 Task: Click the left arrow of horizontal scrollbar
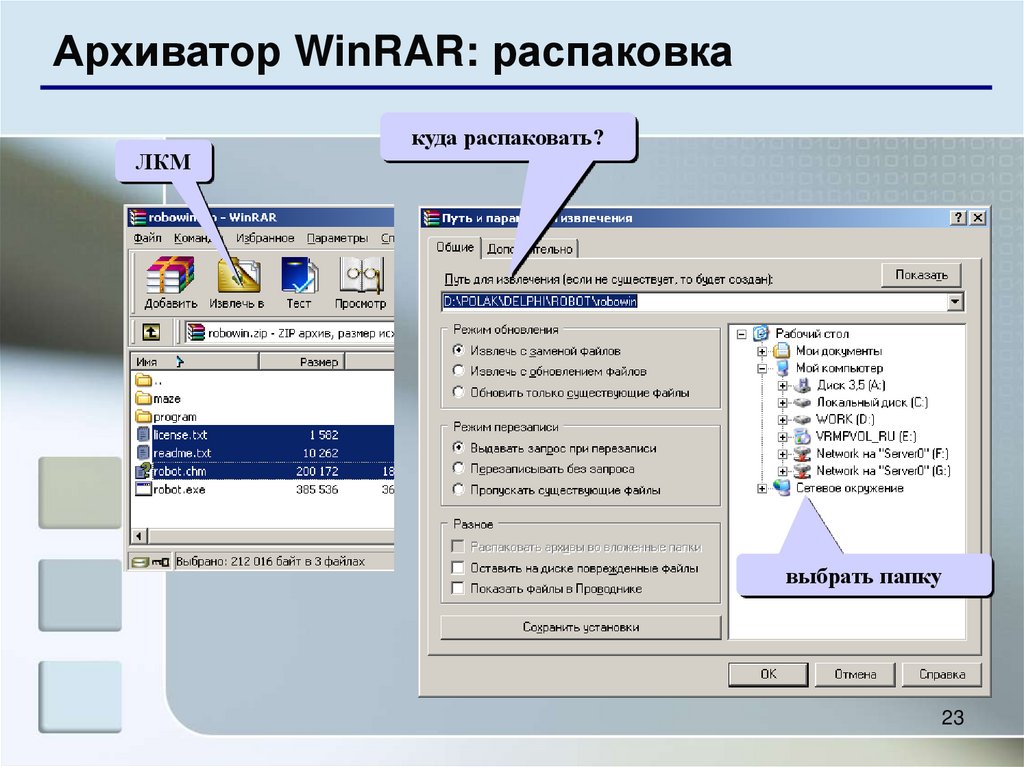pyautogui.click(x=139, y=536)
